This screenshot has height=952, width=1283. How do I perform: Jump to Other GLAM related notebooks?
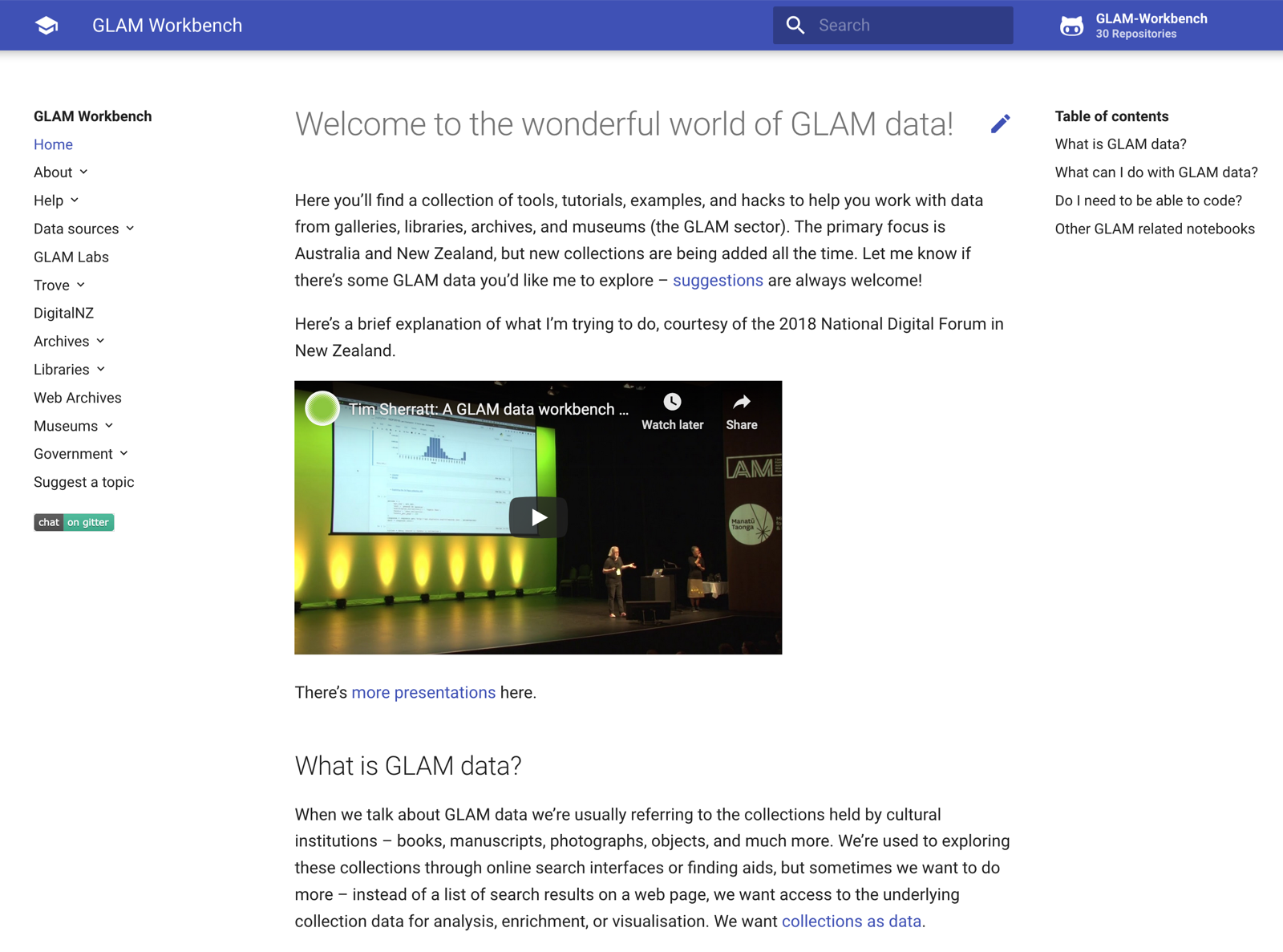coord(1155,229)
